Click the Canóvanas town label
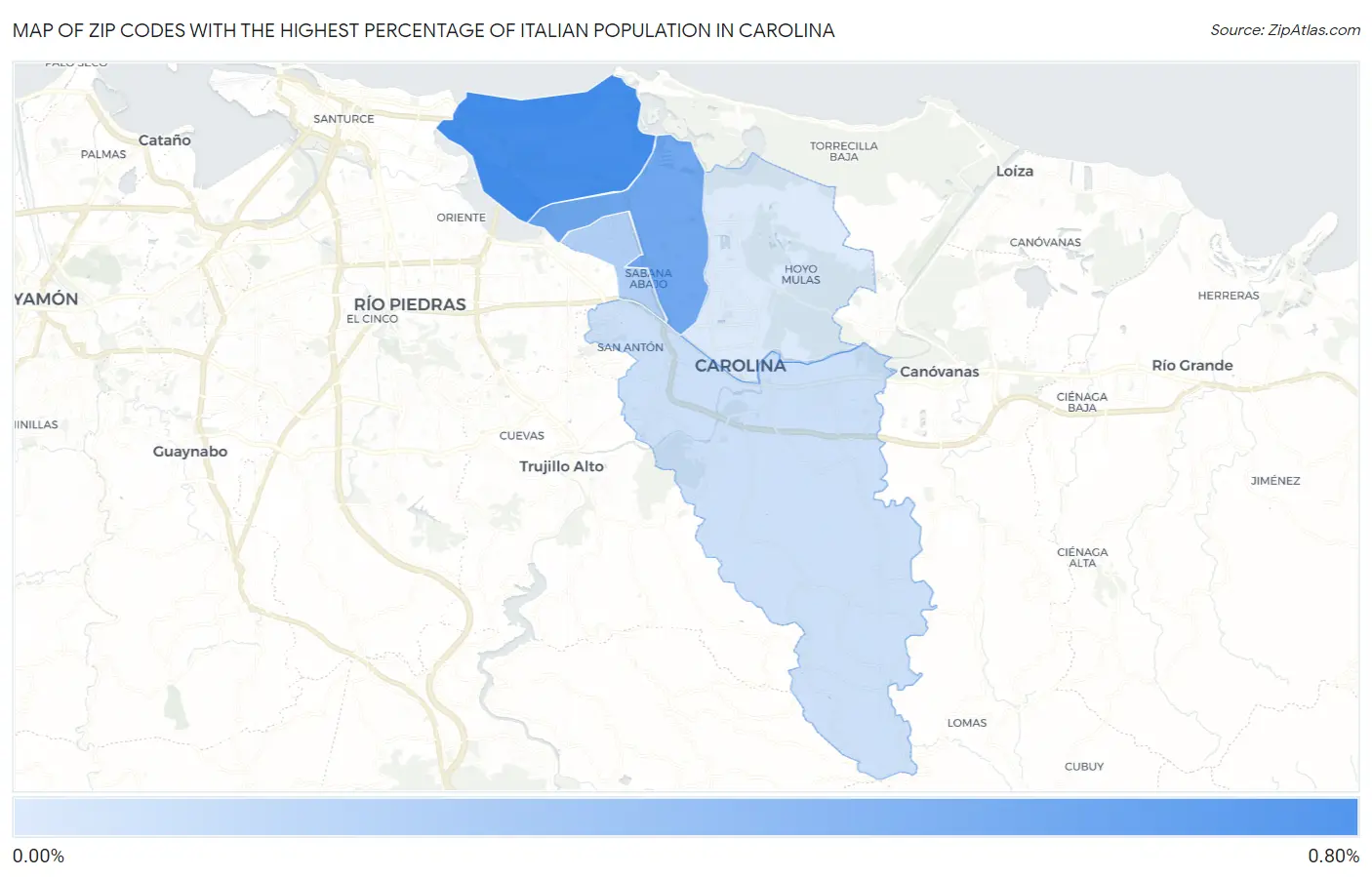The image size is (1372, 877). coord(939,372)
